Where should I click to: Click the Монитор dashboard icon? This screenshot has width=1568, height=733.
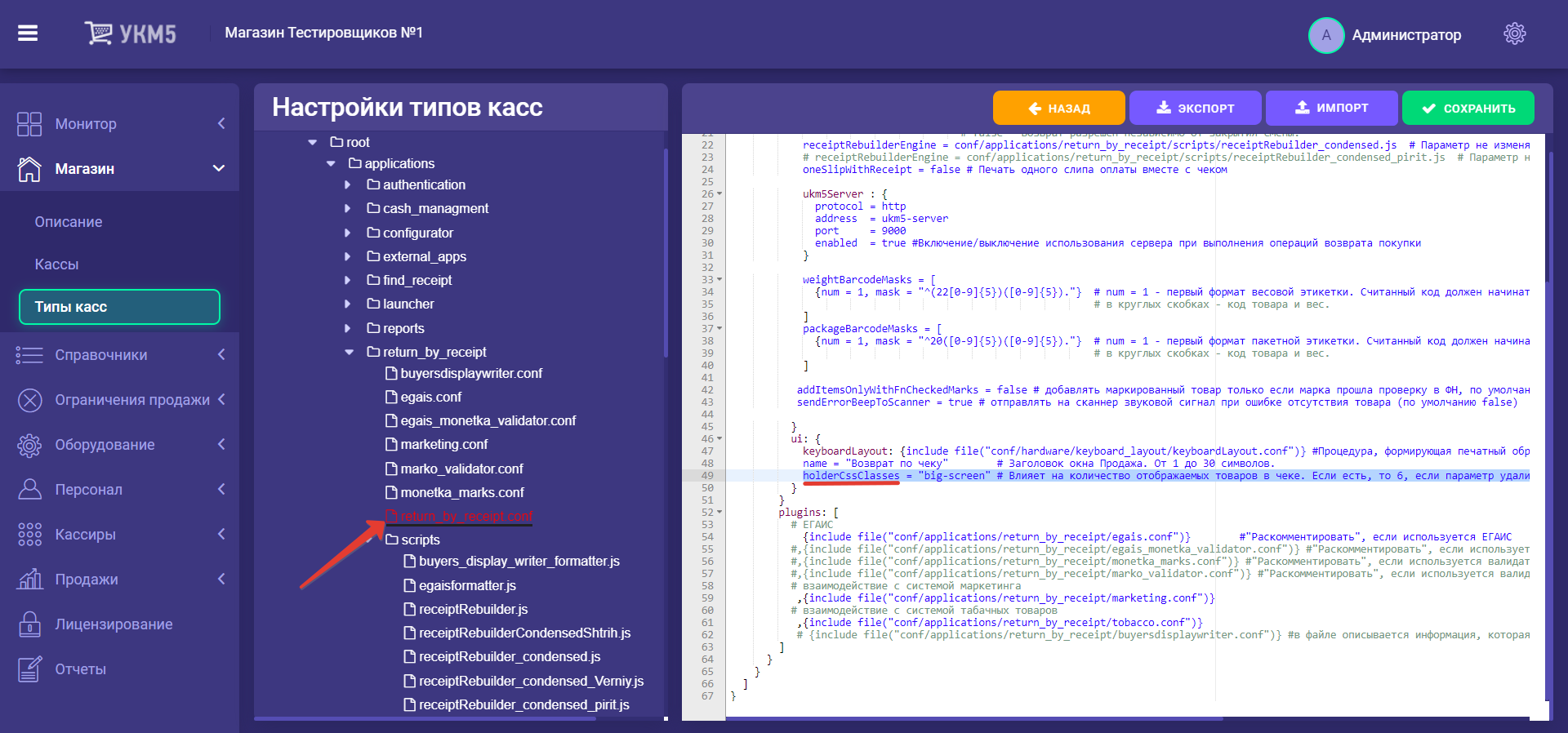pos(29,124)
